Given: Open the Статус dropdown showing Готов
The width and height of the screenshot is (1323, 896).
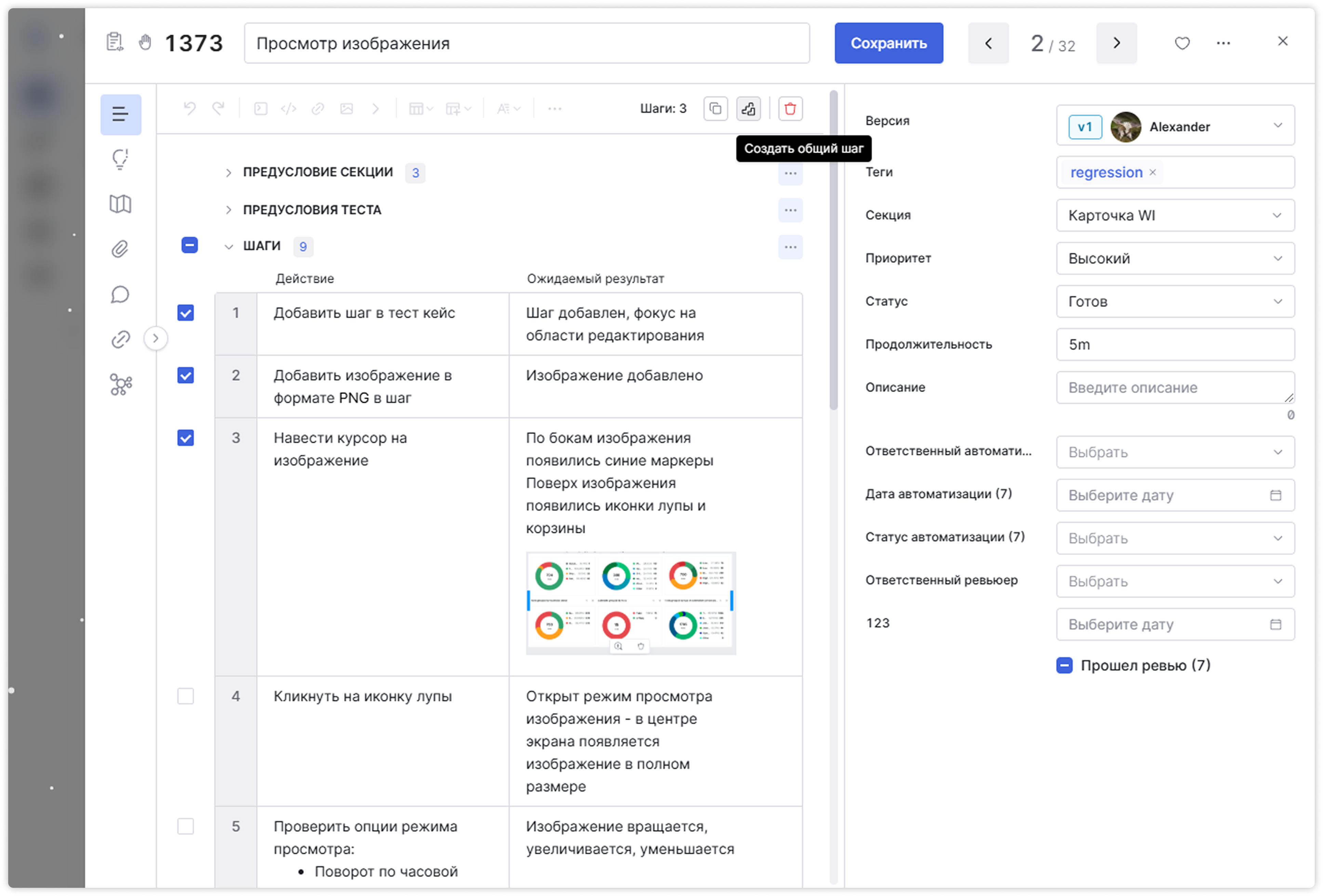Looking at the screenshot, I should [1176, 301].
